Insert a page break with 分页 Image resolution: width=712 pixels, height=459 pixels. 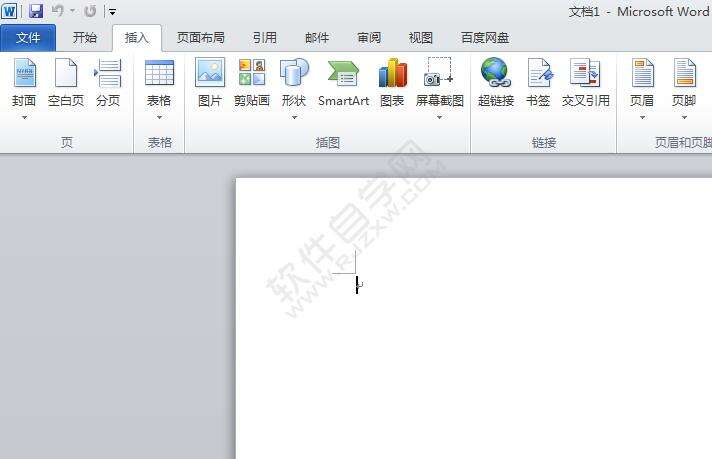coord(108,83)
